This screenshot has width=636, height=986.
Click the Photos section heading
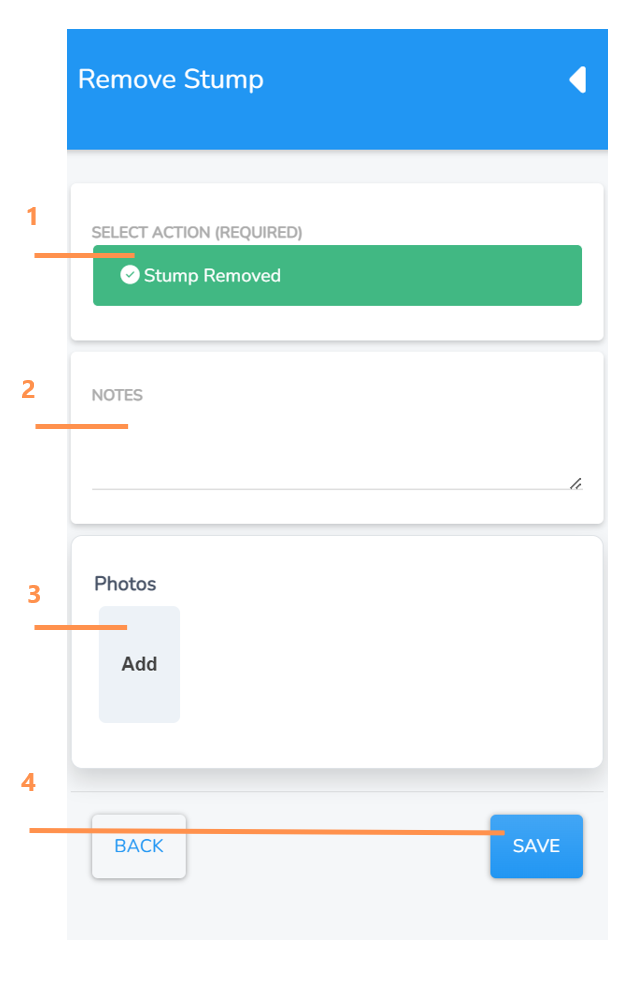[x=125, y=584]
